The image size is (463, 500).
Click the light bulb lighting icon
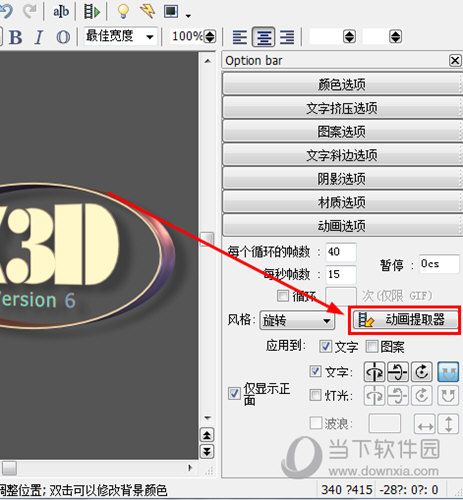point(123,11)
